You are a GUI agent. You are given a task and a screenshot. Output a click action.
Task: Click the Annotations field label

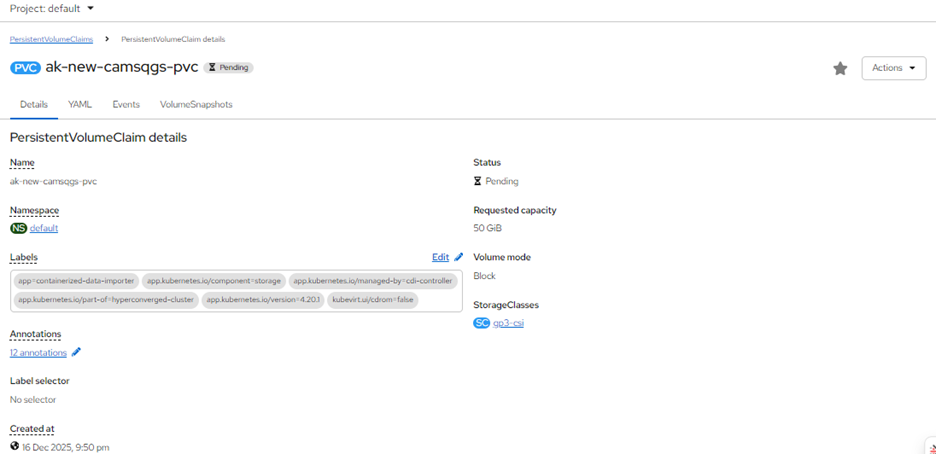pos(35,334)
